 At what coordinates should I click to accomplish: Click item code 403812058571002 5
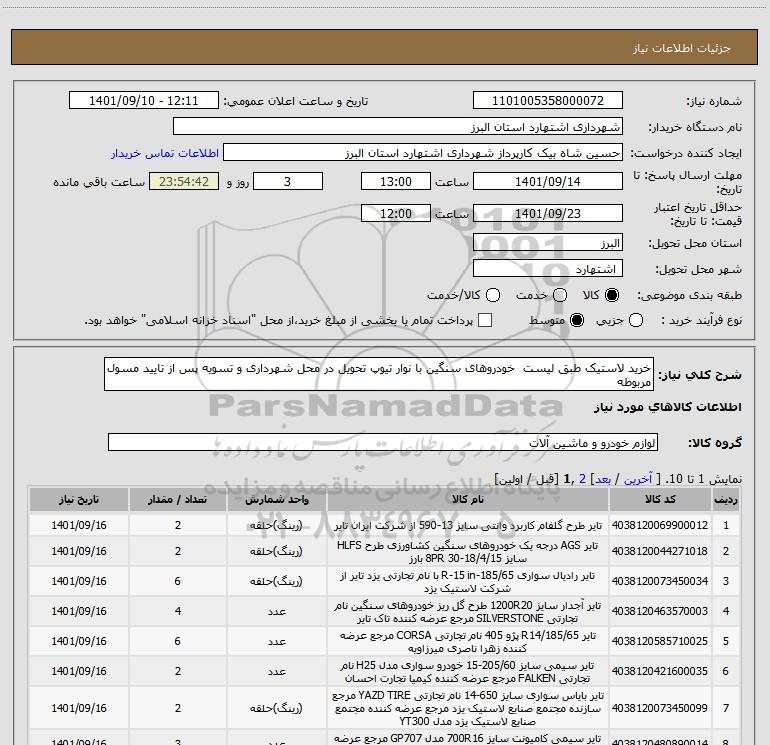click(660, 641)
